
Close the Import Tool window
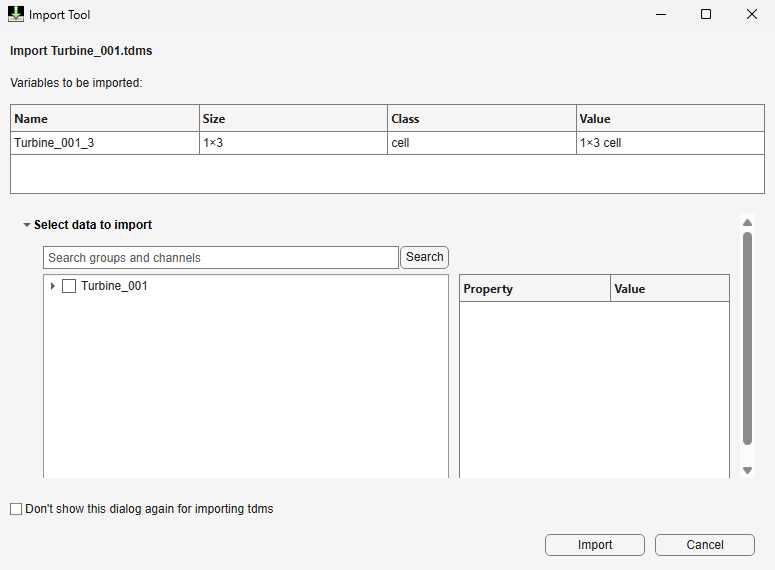pyautogui.click(x=751, y=14)
